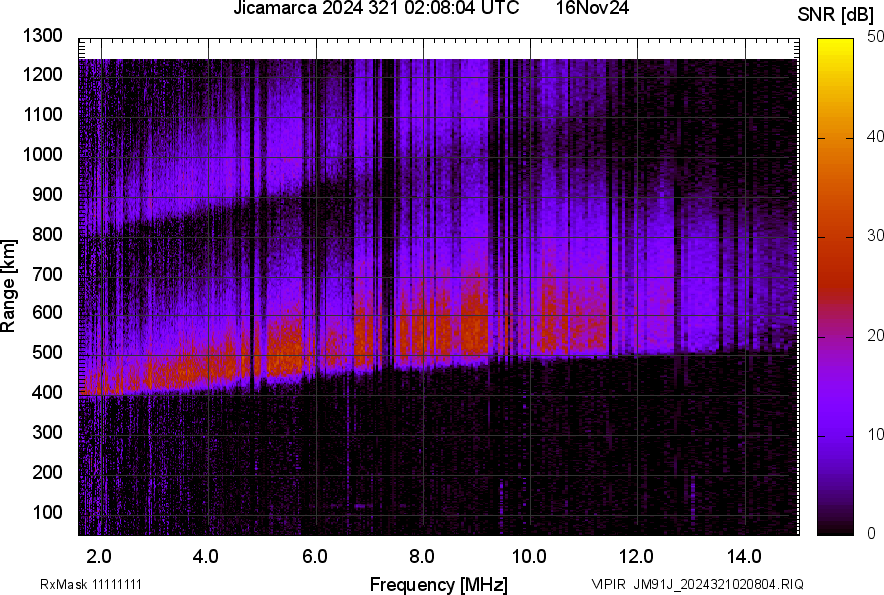Click the range tick label 1100
Viewport: 884px width, 595px height.
pos(42,115)
